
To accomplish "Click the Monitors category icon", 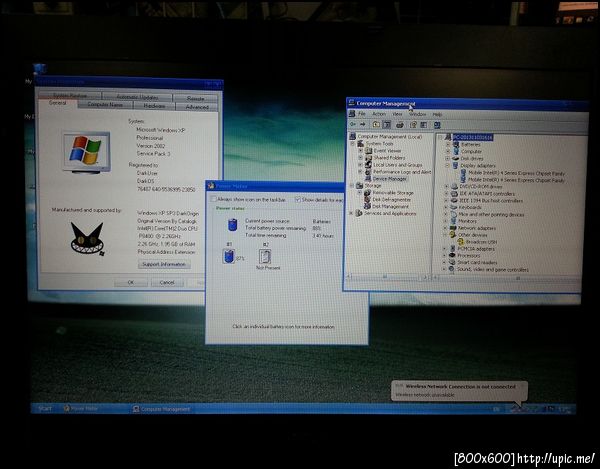I will point(454,221).
